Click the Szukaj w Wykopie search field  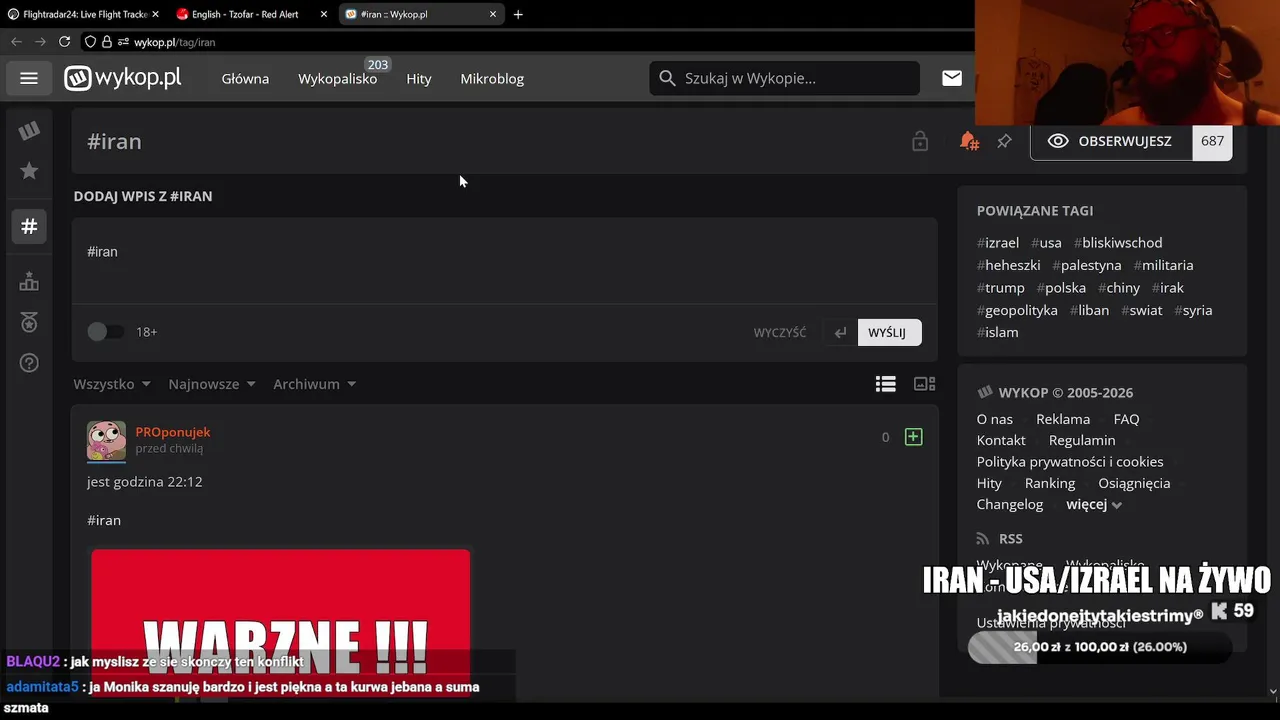click(x=785, y=78)
